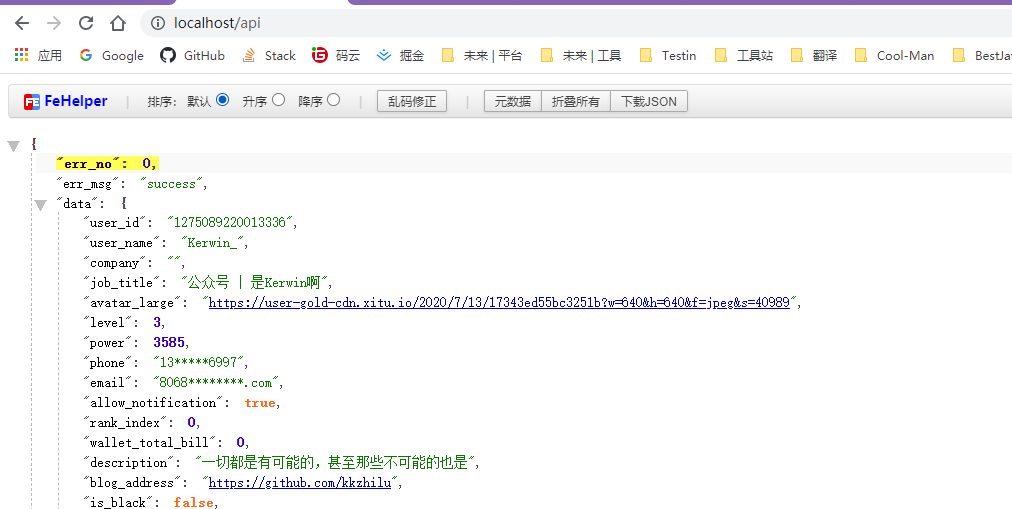
Task: Click 折叠所有 to collapse all
Action: pos(576,101)
